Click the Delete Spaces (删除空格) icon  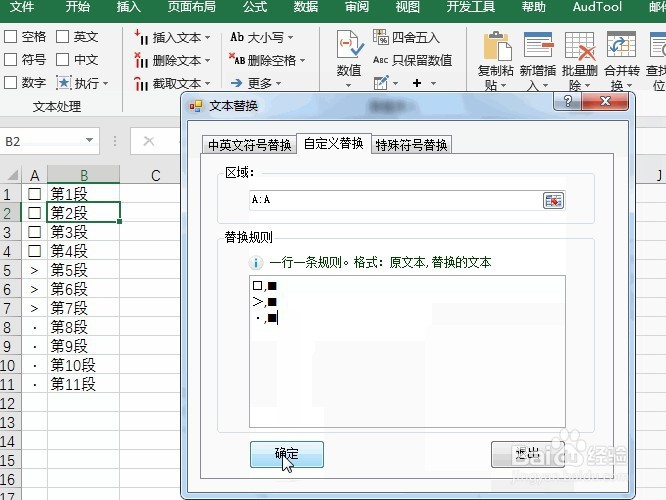[x=237, y=60]
